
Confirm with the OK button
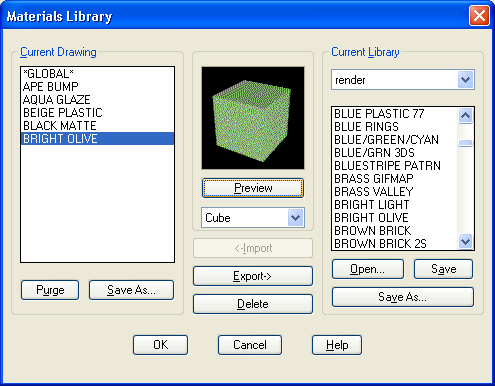(160, 345)
